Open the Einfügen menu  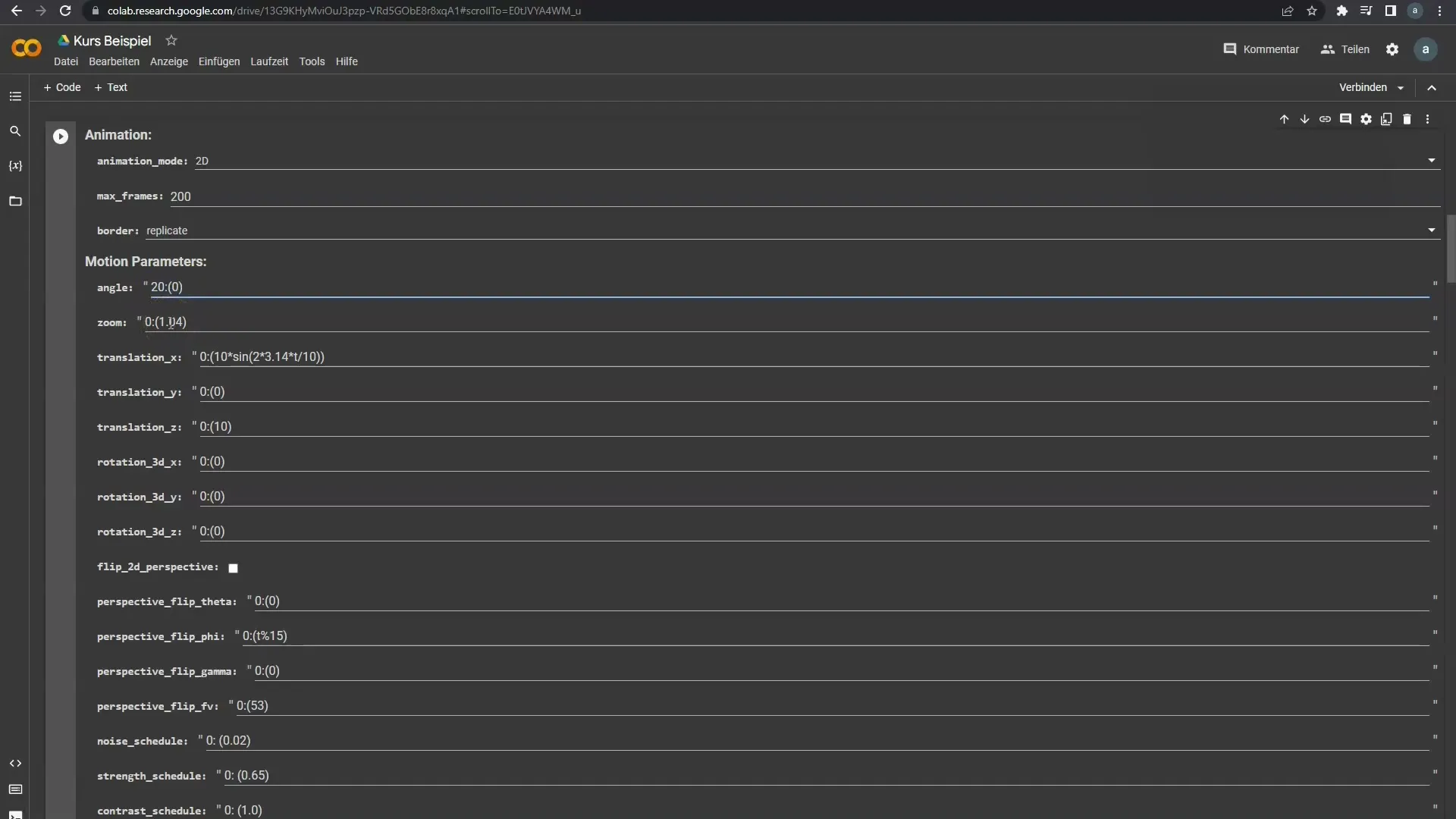point(219,61)
